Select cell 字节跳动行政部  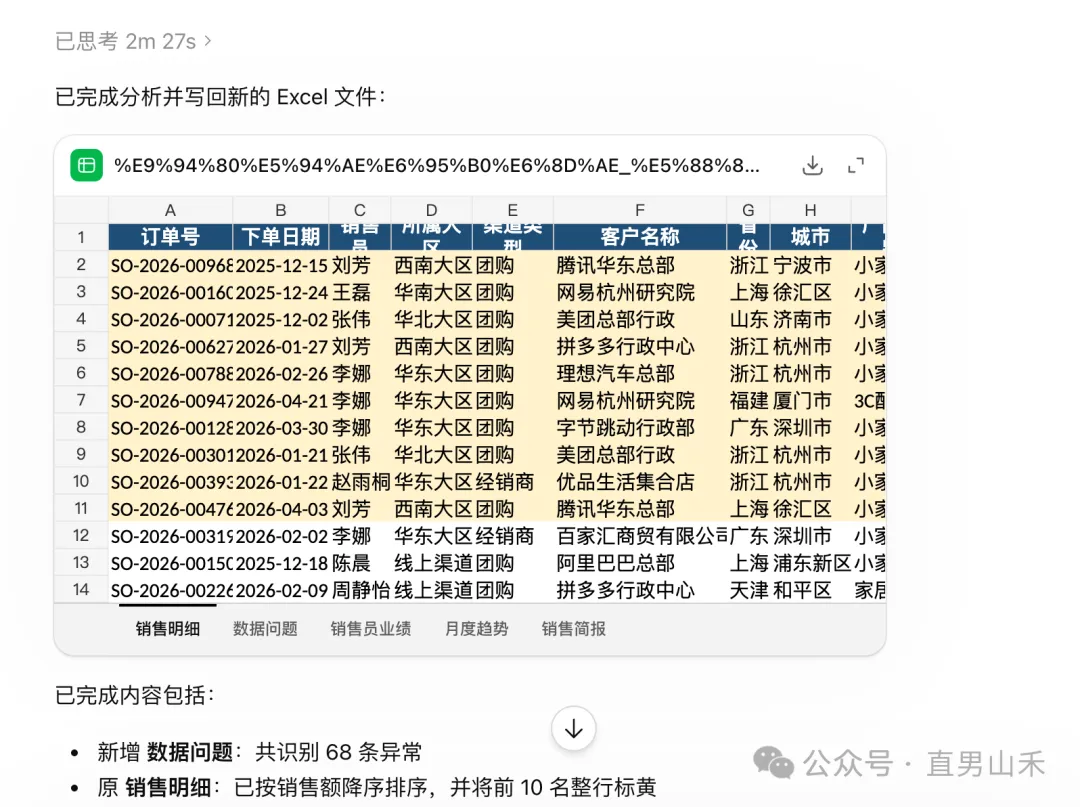pos(640,428)
